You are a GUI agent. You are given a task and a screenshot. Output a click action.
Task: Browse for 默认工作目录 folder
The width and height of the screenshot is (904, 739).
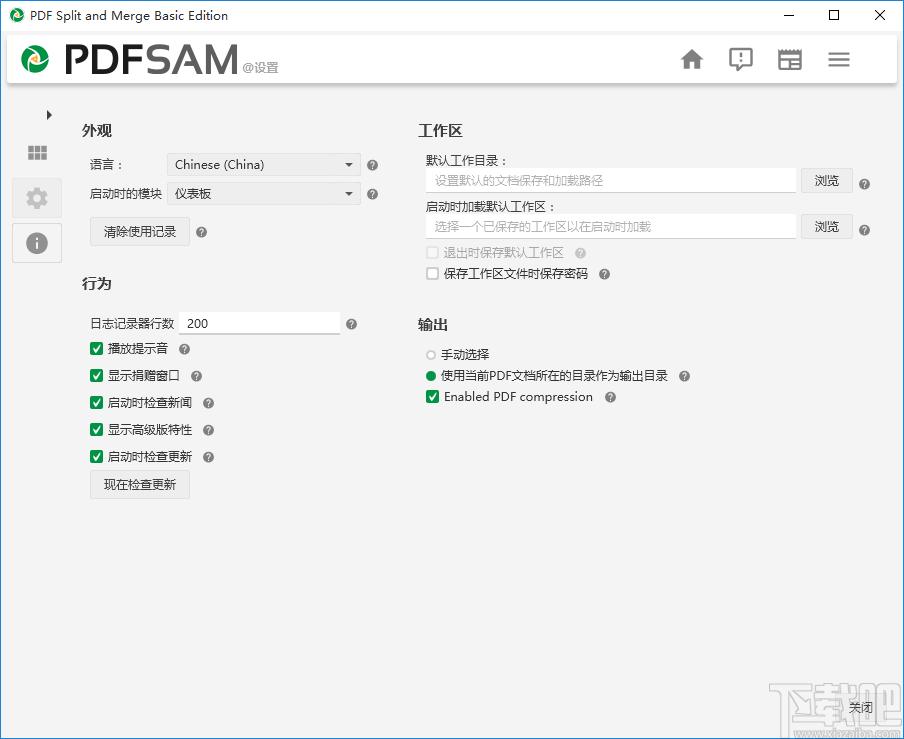point(826,180)
